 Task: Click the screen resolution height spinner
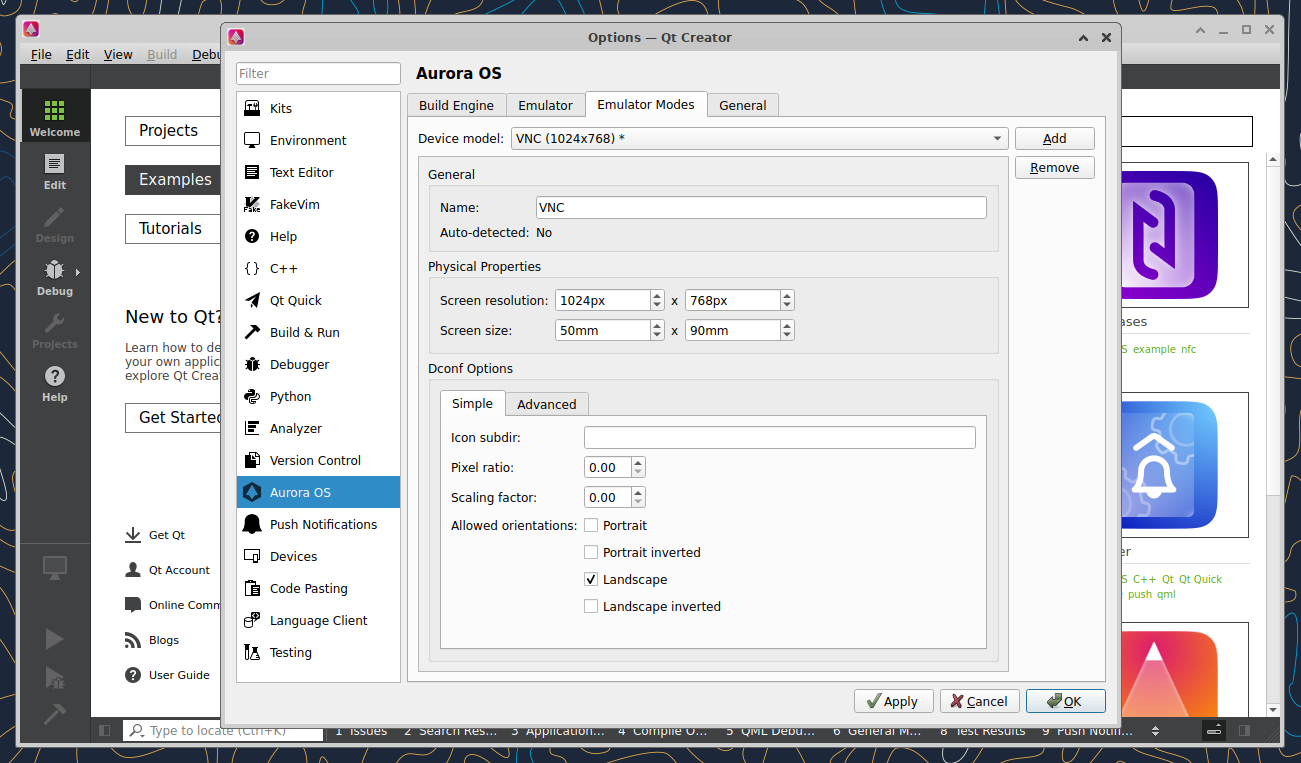[x=740, y=300]
